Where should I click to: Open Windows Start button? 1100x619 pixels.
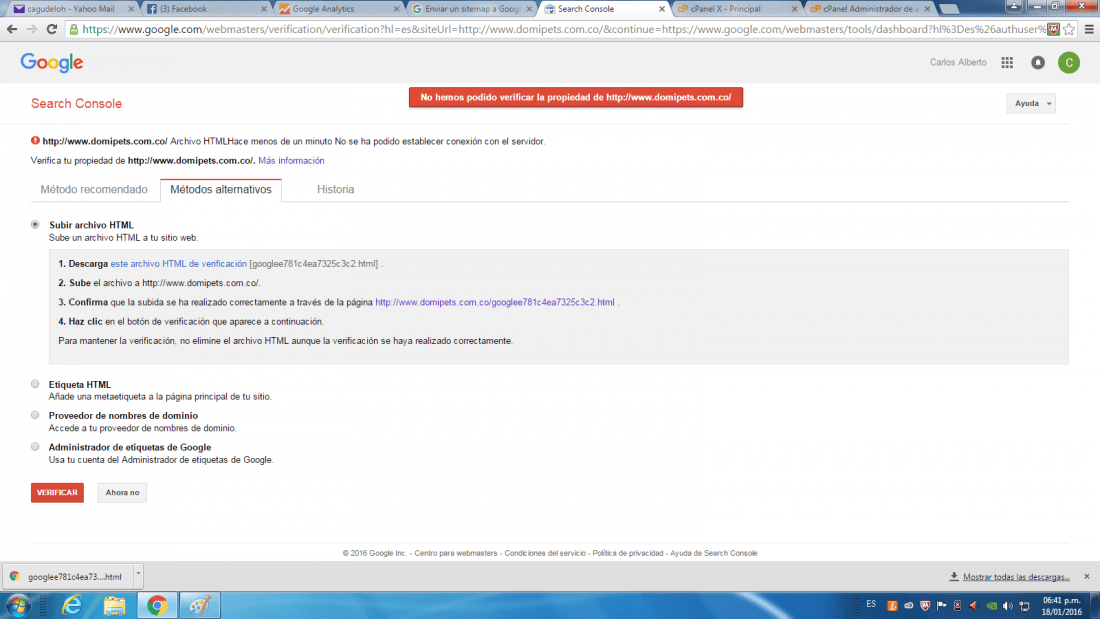[x=18, y=605]
